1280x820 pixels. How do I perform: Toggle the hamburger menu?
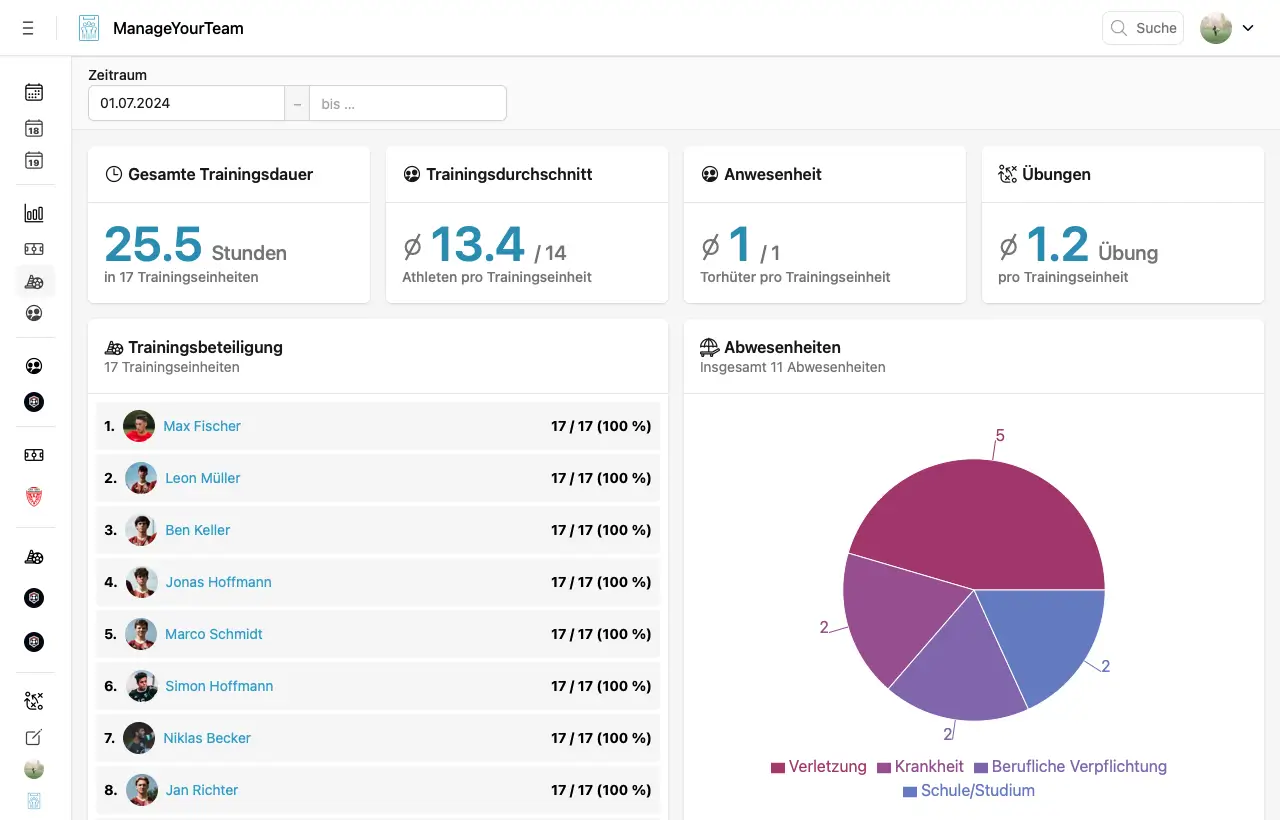coord(28,27)
